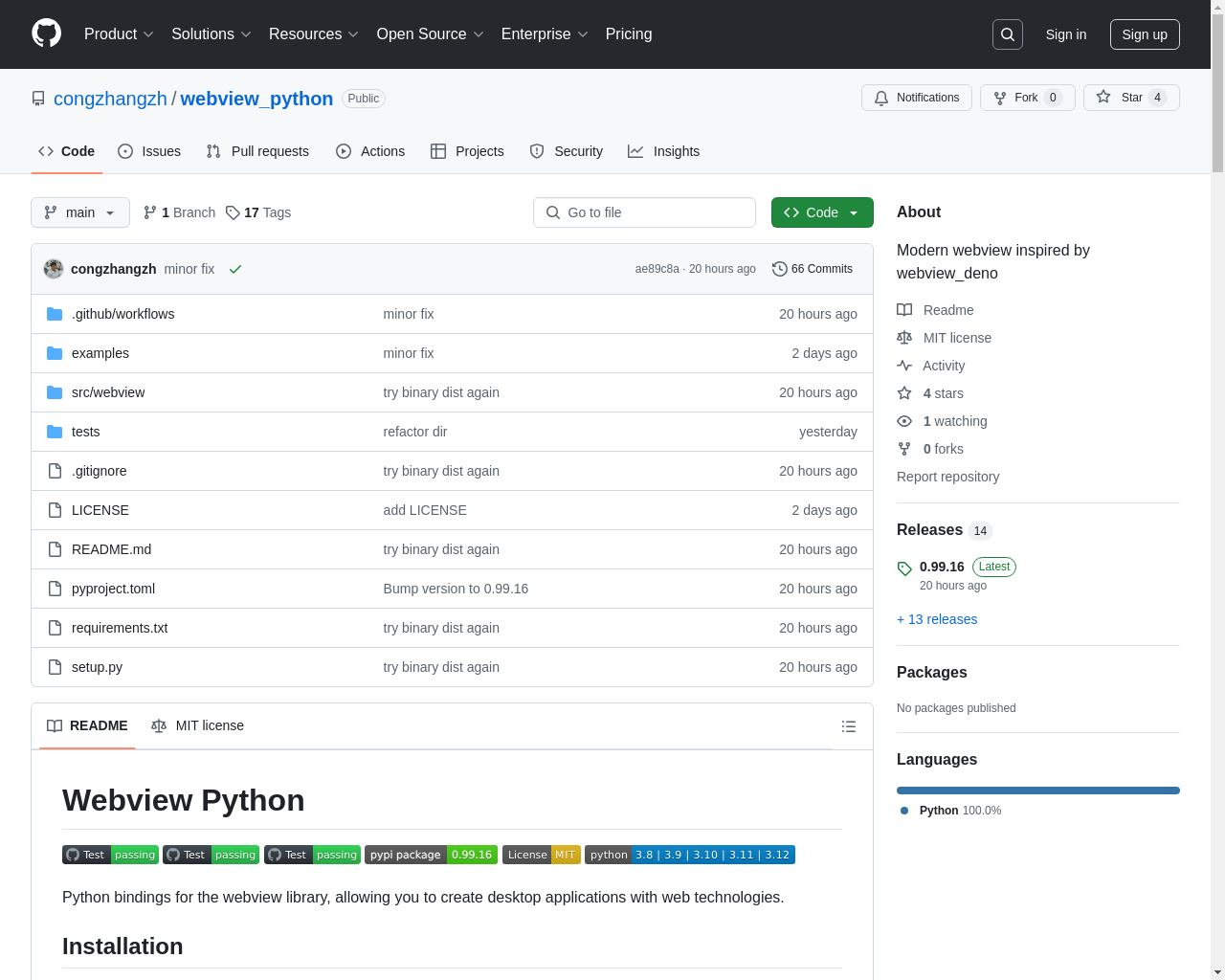The image size is (1225, 980).
Task: Expand the green Code dropdown button
Action: click(822, 212)
